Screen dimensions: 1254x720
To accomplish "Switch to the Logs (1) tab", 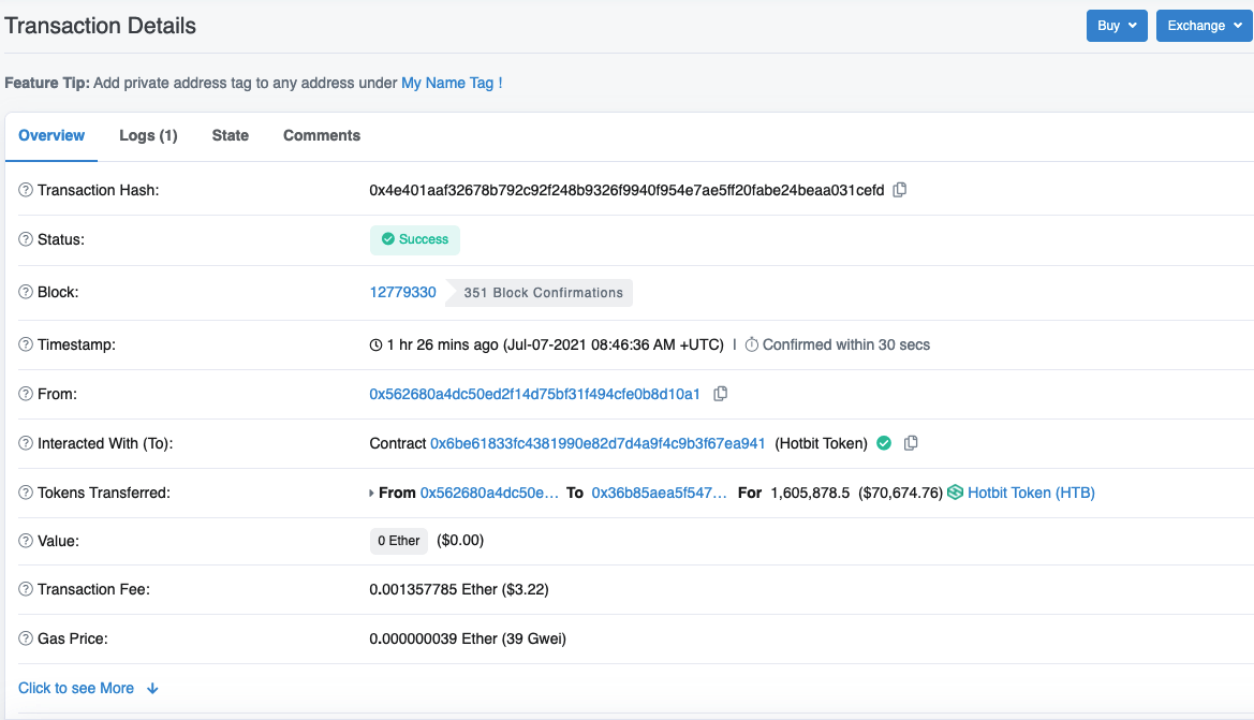I will click(148, 135).
